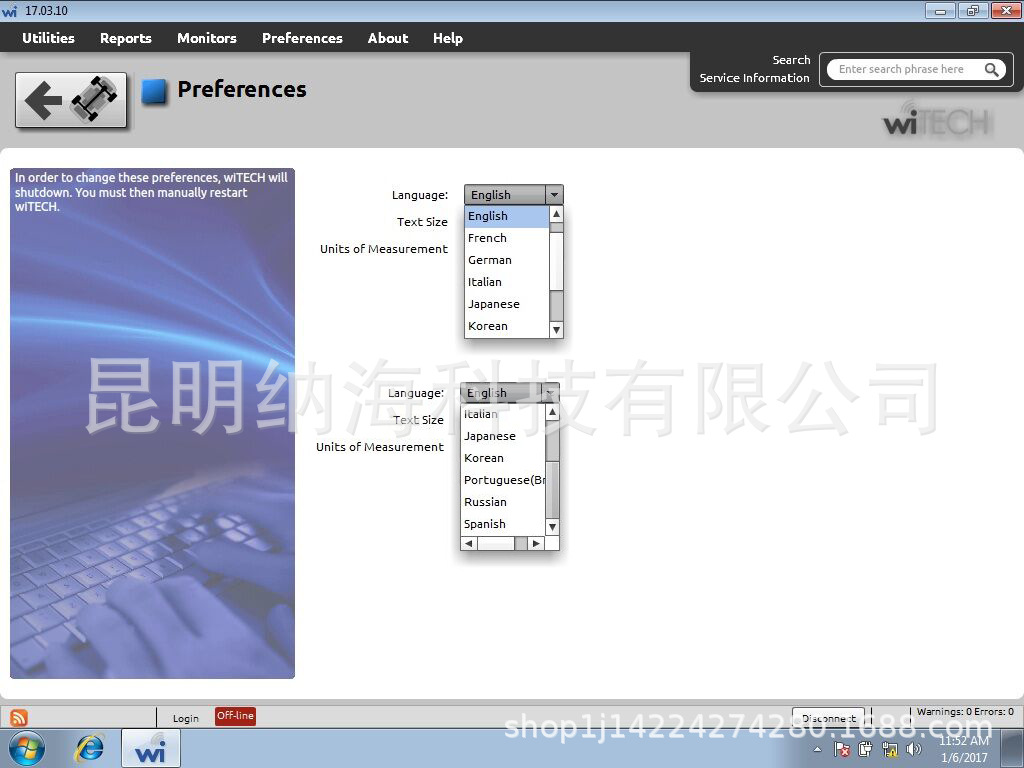This screenshot has height=768, width=1024.
Task: Click the upper Text Size label
Action: pos(423,222)
